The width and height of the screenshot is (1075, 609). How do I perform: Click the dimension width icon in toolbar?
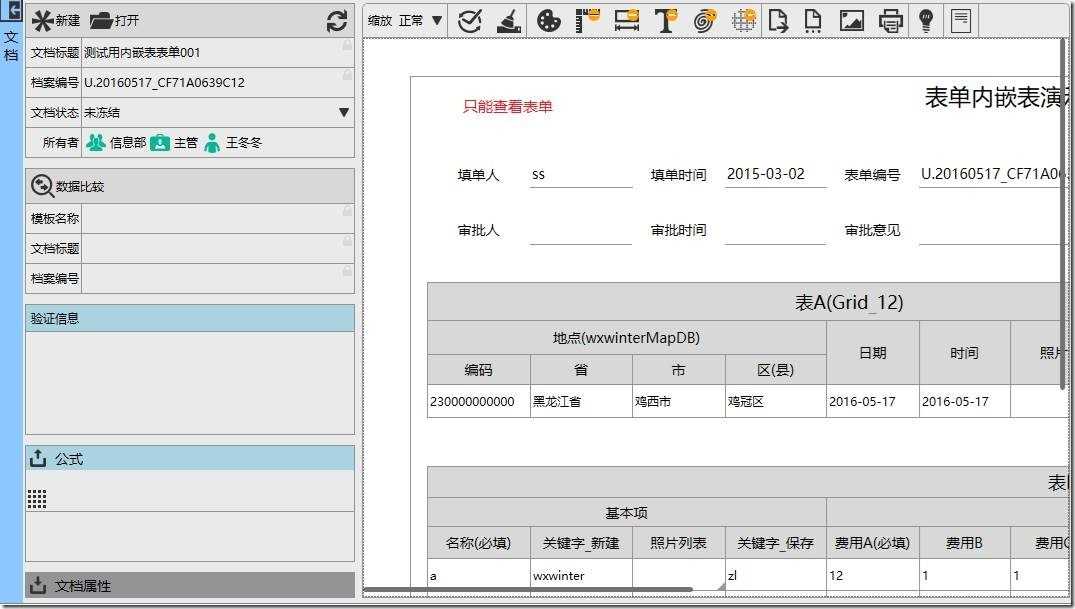pos(627,21)
